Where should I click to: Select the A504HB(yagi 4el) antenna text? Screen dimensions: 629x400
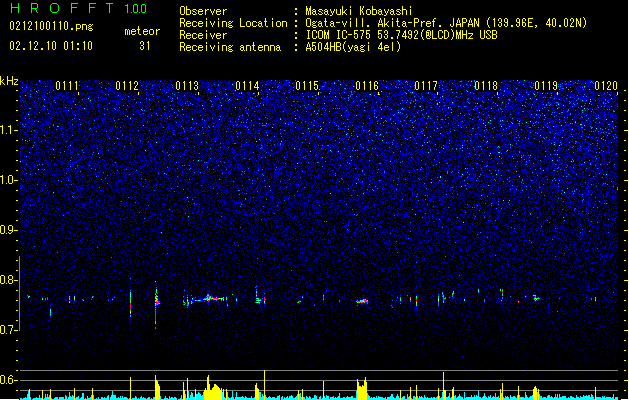353,47
